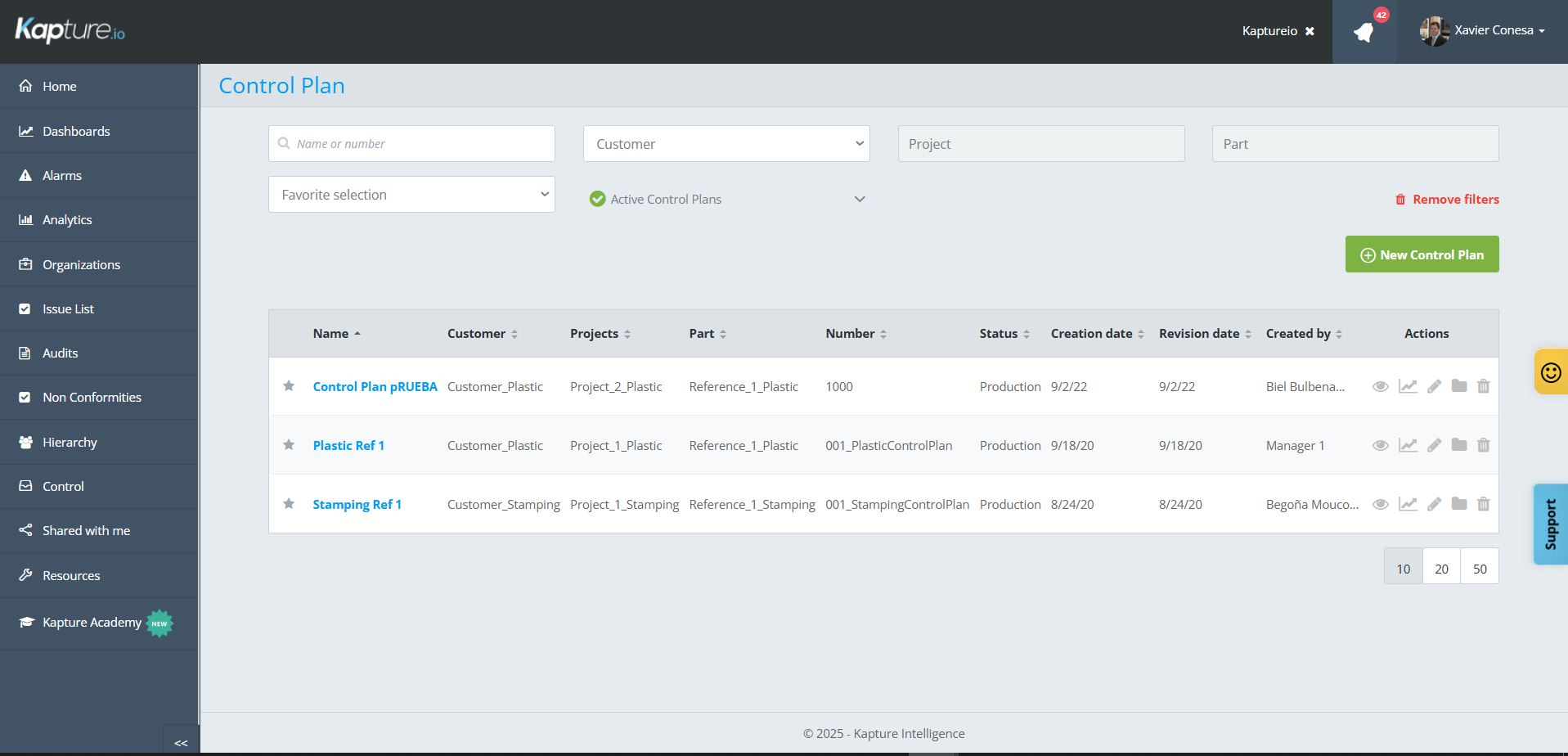Click the New Control Plan button
1568x756 pixels.
1422,254
